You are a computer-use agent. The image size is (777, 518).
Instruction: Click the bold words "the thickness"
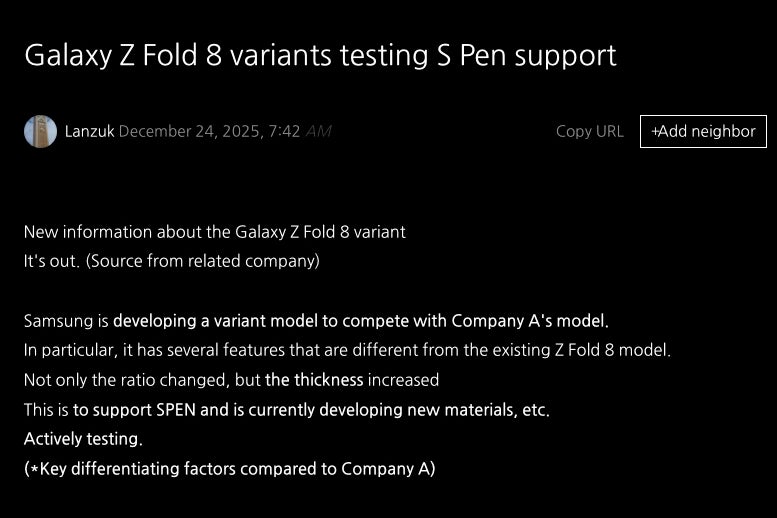314,380
